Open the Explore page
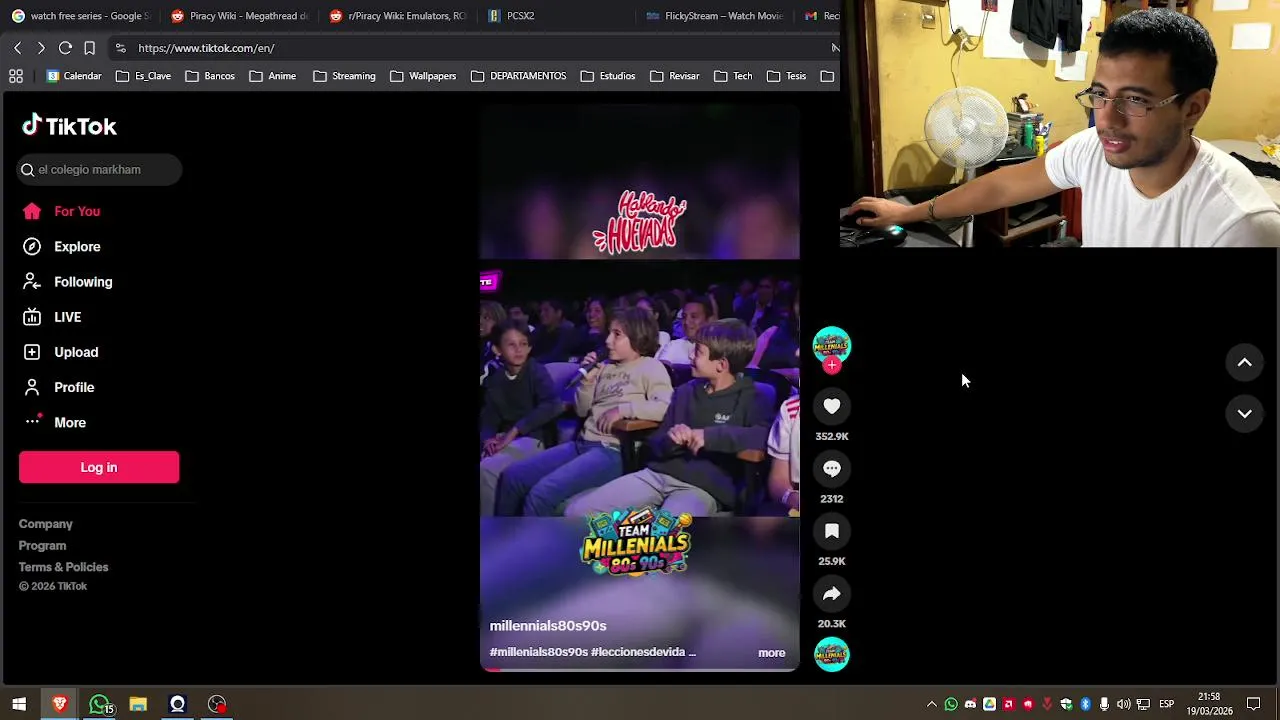The width and height of the screenshot is (1280, 720). (x=62, y=246)
